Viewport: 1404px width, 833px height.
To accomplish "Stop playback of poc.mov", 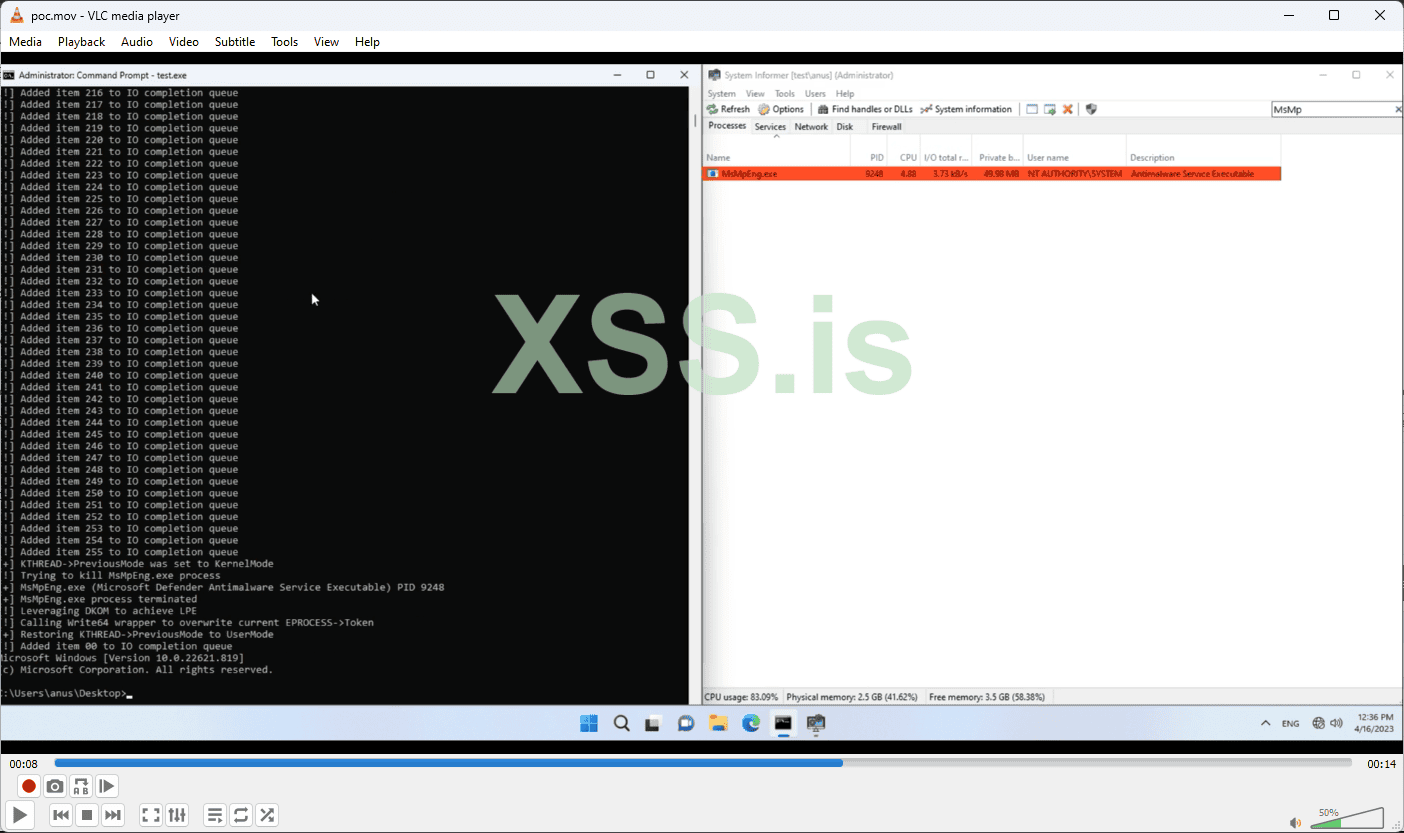I will tap(87, 815).
